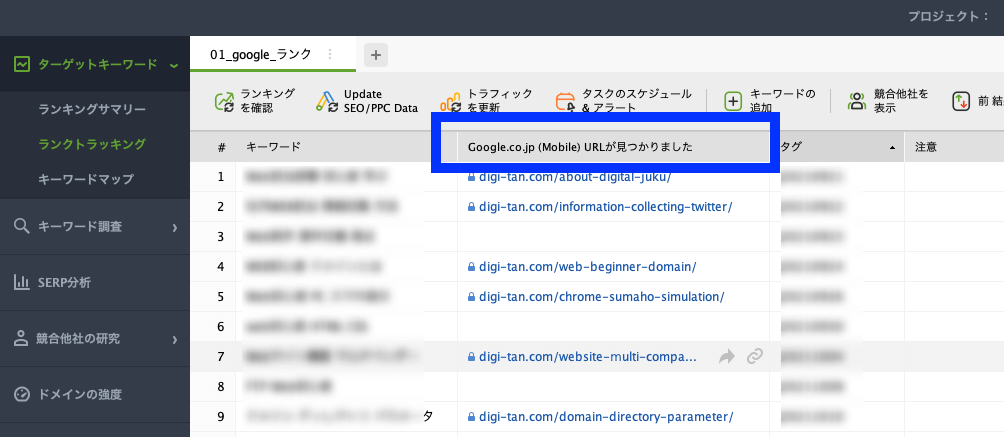This screenshot has height=437, width=1004.
Task: Sort by the タグ column arrow
Action: point(892,148)
